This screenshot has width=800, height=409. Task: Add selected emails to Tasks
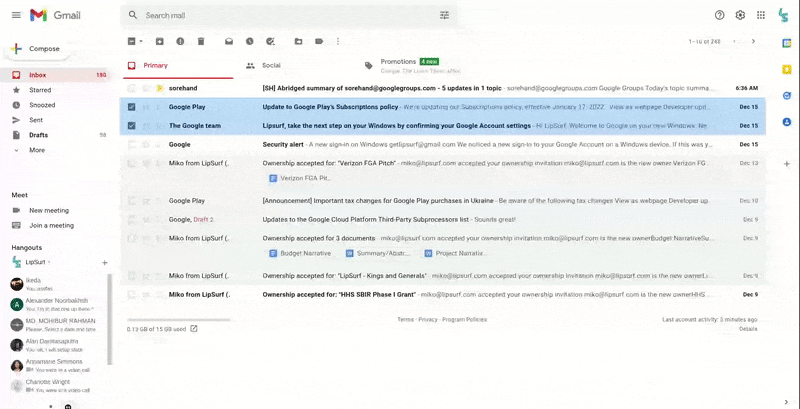coord(270,41)
